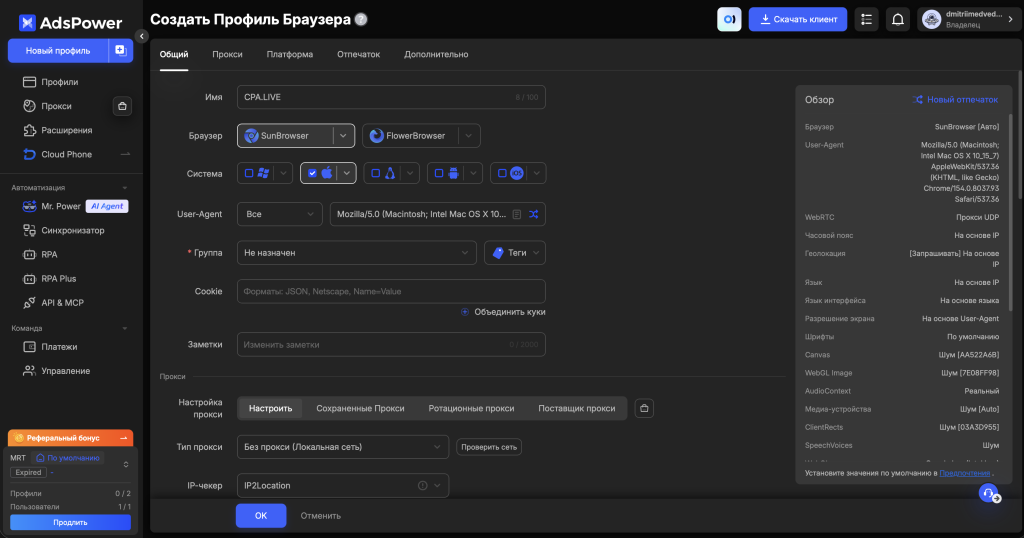Open Тип прокси dropdown
Image resolution: width=1024 pixels, height=538 pixels.
pos(343,447)
